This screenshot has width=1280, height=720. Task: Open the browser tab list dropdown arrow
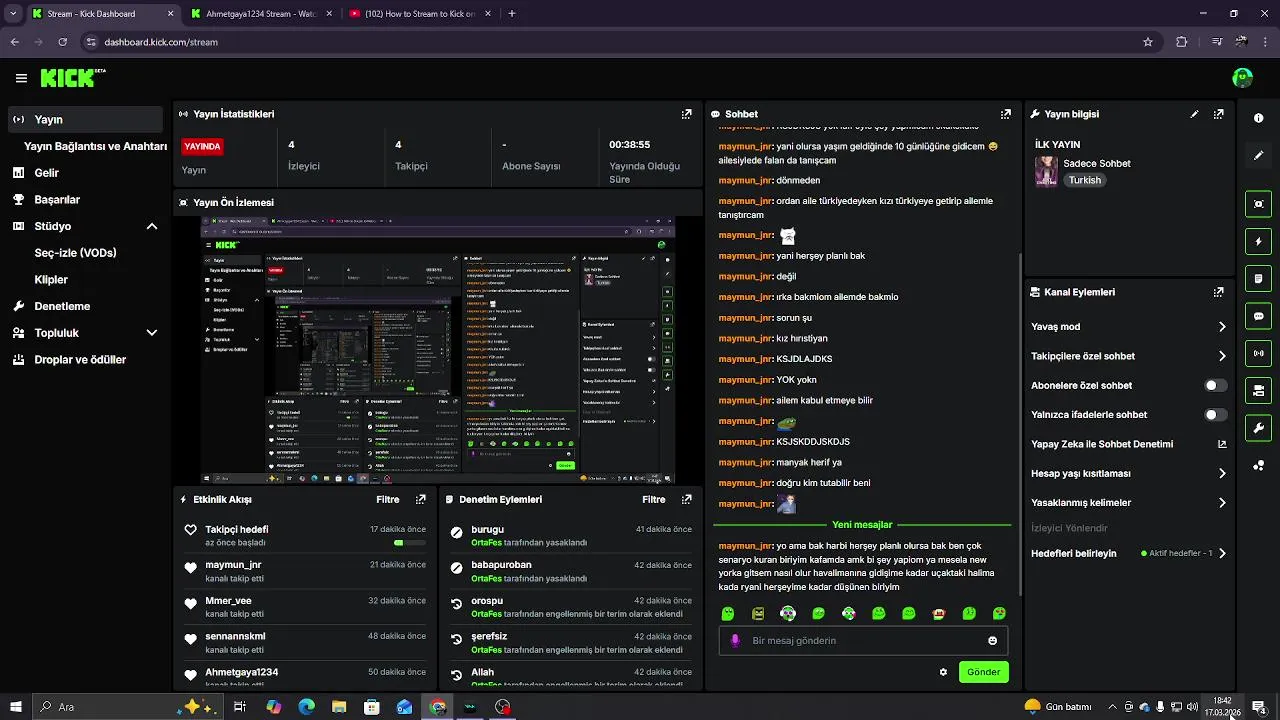click(13, 14)
